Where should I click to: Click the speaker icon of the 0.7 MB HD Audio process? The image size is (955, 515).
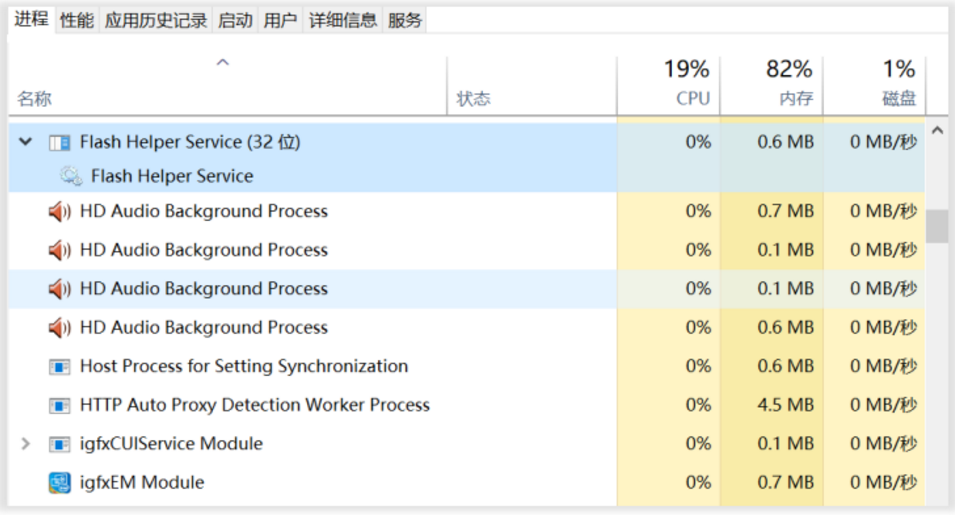[x=60, y=212]
